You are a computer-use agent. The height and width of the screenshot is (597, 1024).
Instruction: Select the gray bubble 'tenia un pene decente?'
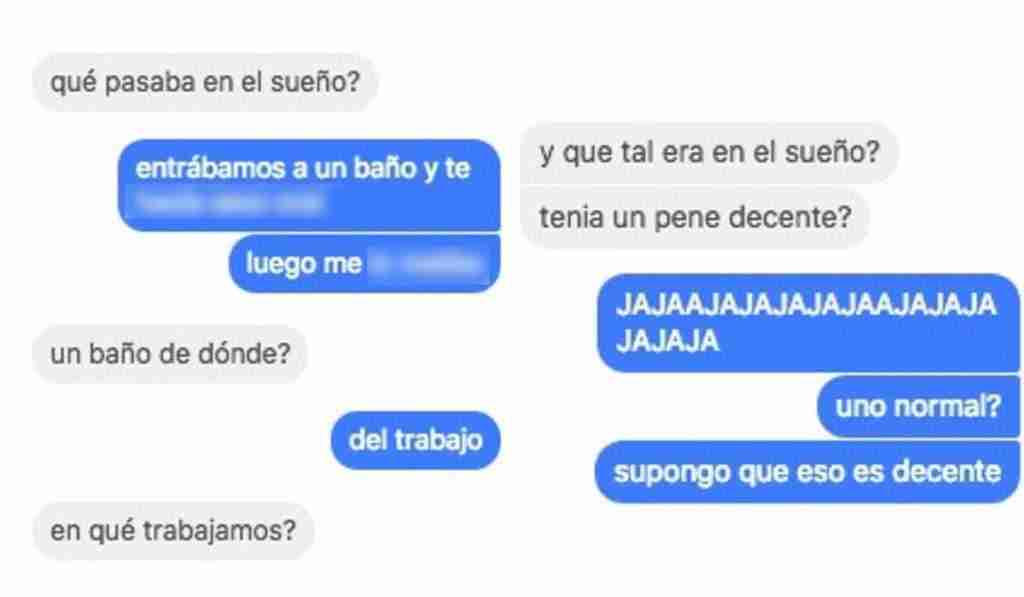(694, 217)
